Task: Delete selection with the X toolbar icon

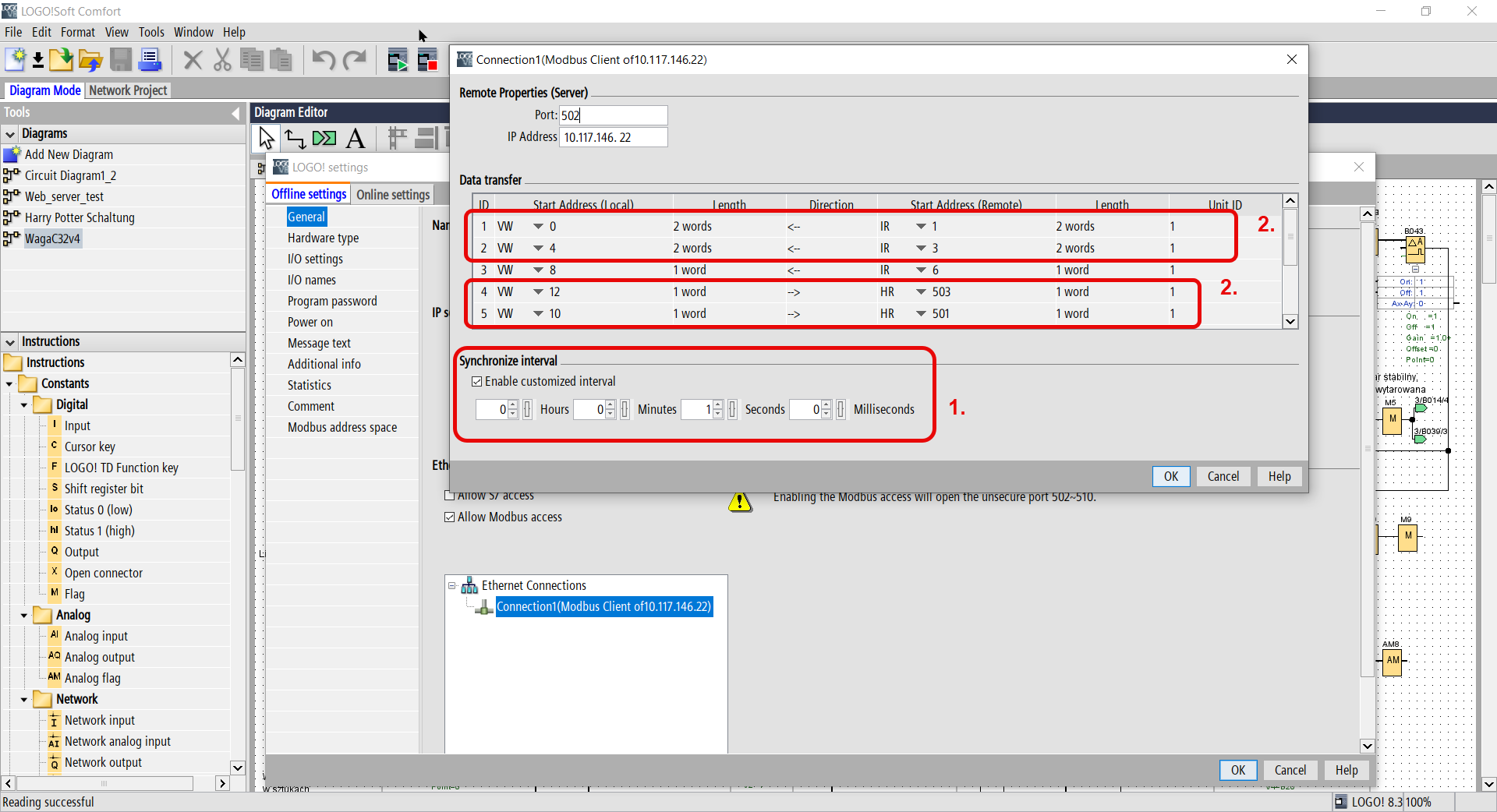Action: tap(193, 60)
